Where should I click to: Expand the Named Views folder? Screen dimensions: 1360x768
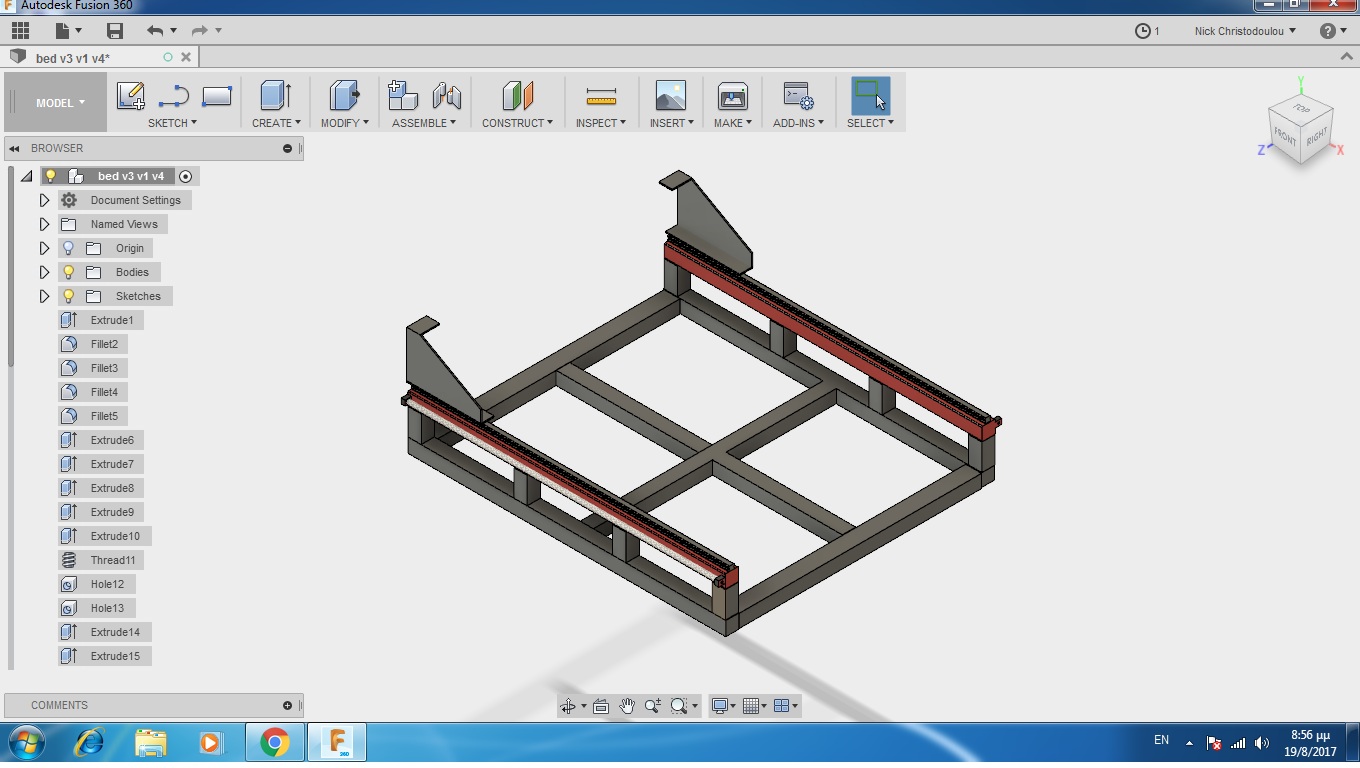[44, 224]
